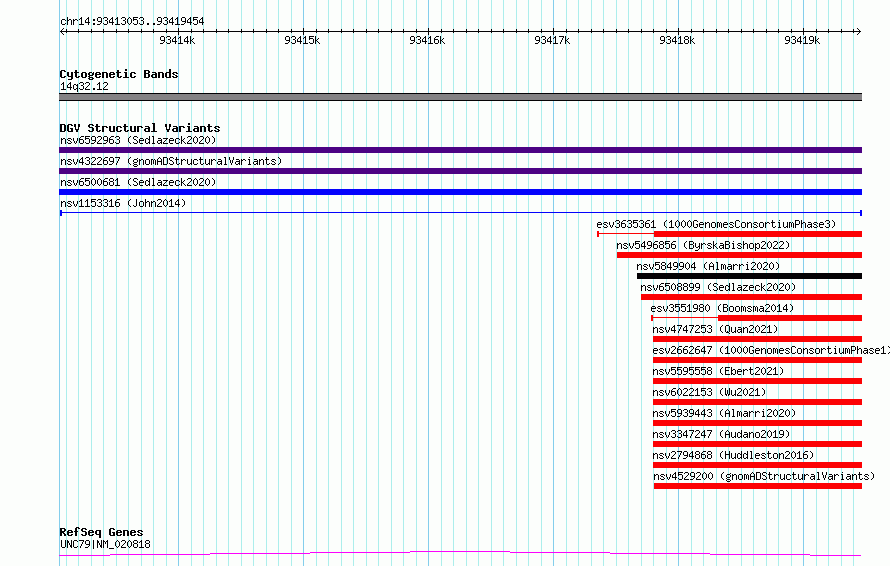
Task: Click the 93416k ruler tick label
Action: [427, 40]
